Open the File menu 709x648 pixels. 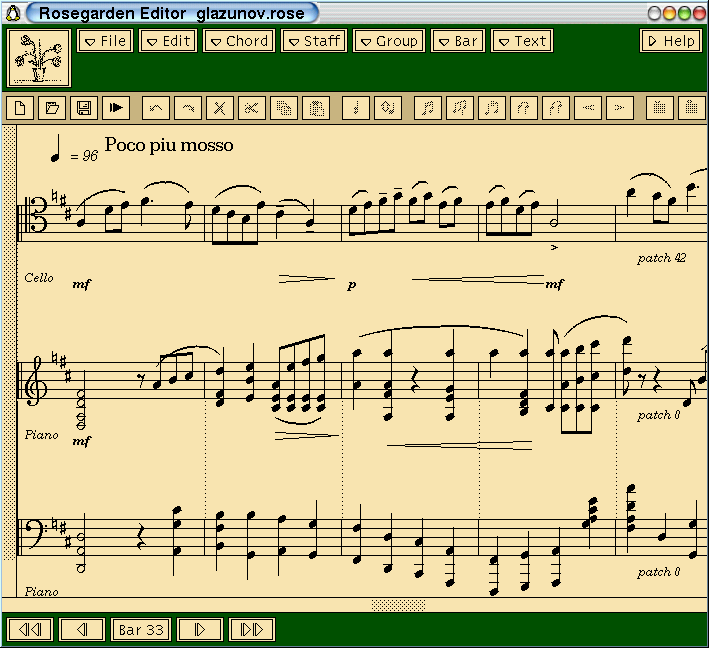coord(105,41)
